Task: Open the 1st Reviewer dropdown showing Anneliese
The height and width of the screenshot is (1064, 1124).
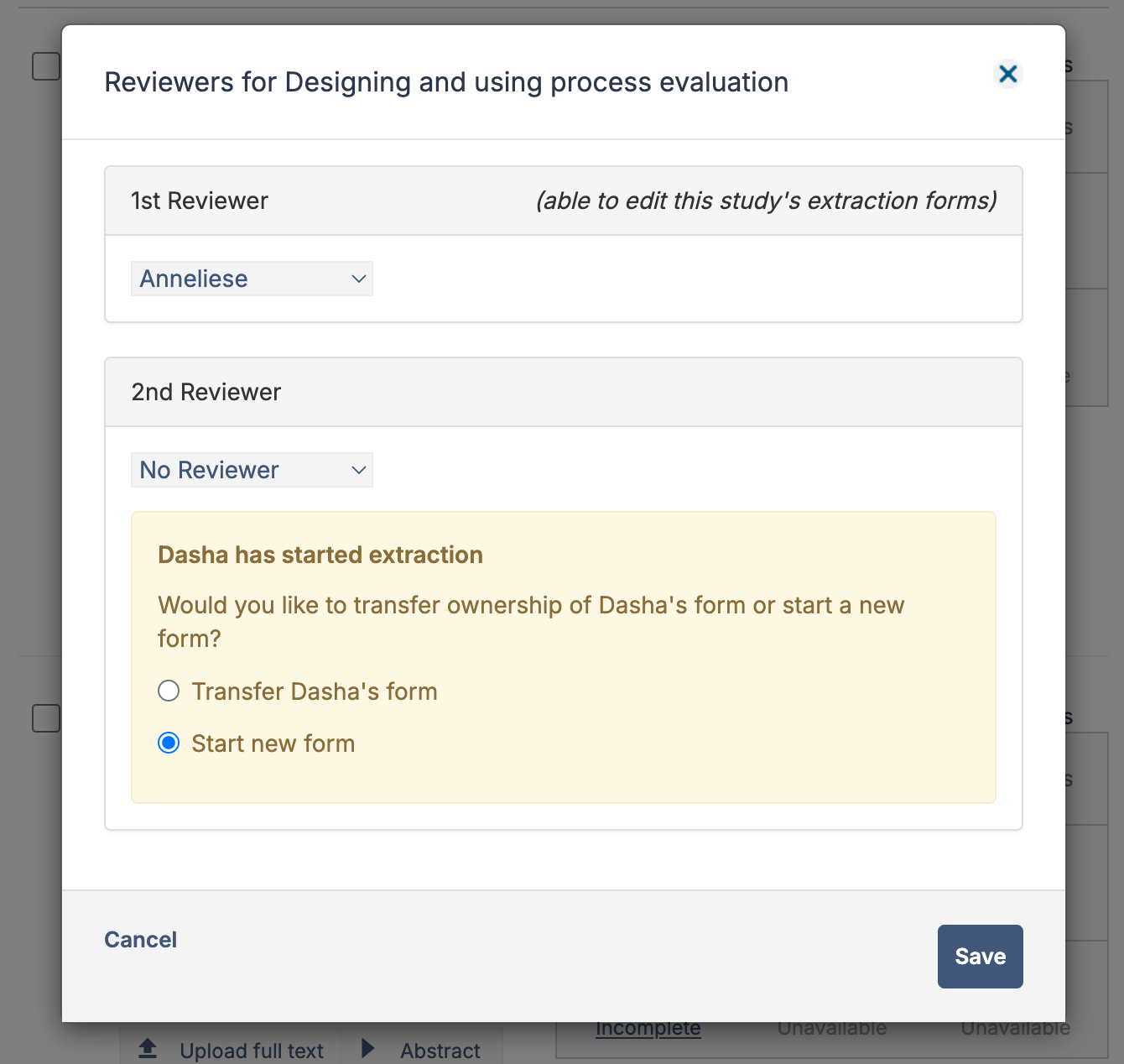Action: point(252,279)
